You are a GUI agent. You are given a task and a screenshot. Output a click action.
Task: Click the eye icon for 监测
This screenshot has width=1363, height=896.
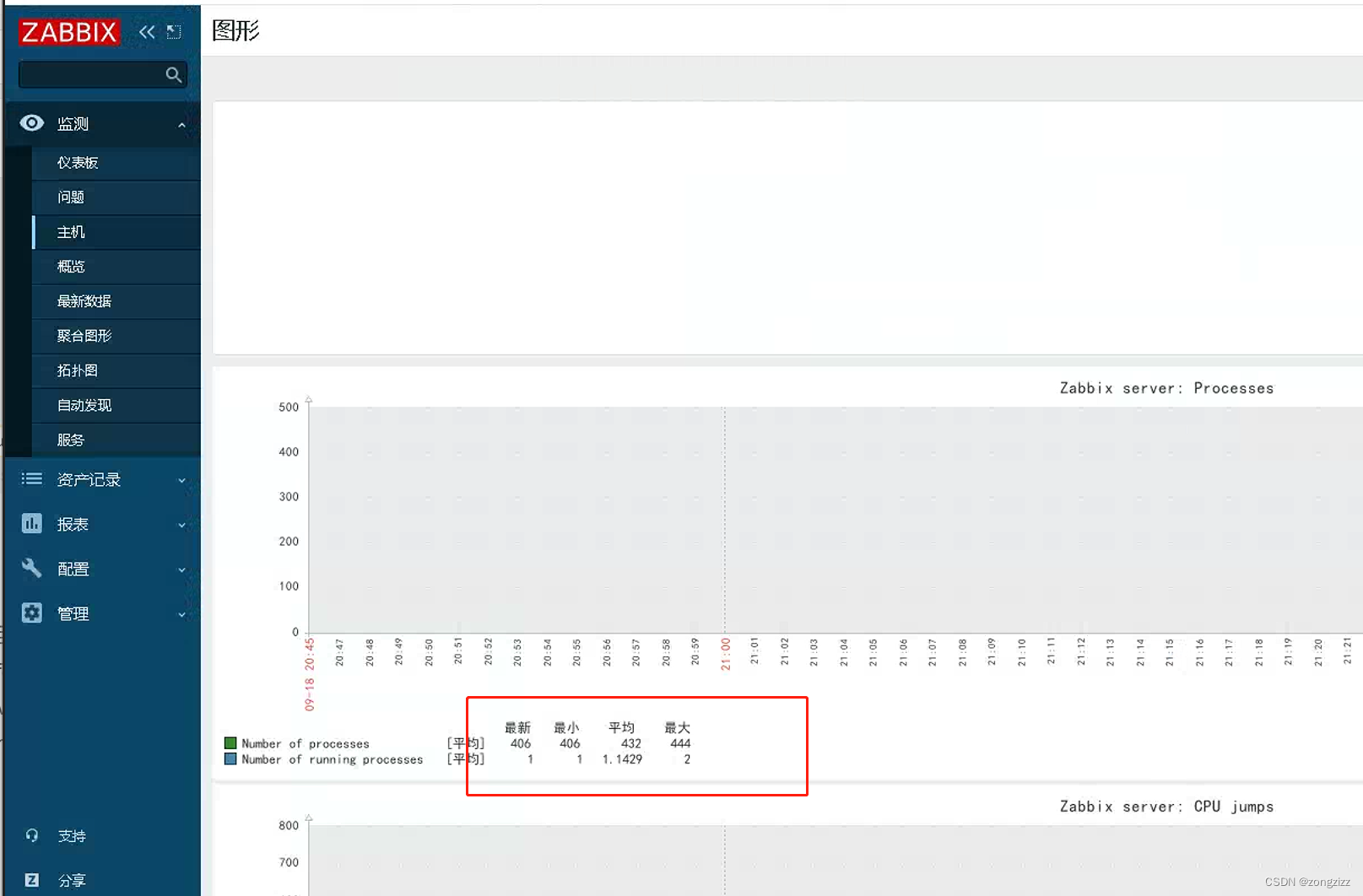click(32, 123)
